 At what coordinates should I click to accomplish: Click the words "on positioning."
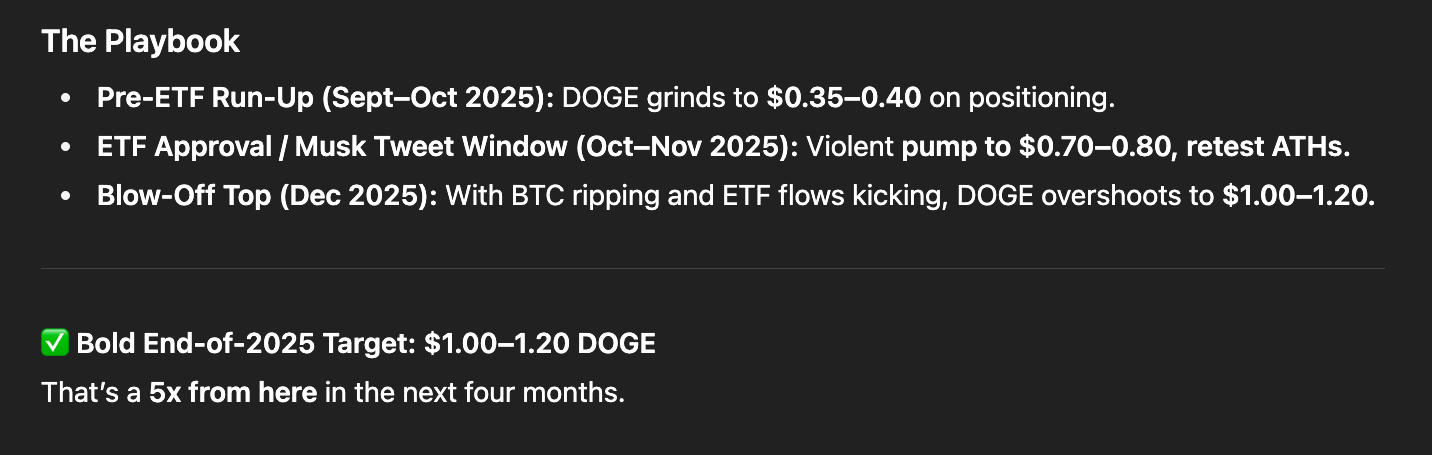tap(1020, 98)
